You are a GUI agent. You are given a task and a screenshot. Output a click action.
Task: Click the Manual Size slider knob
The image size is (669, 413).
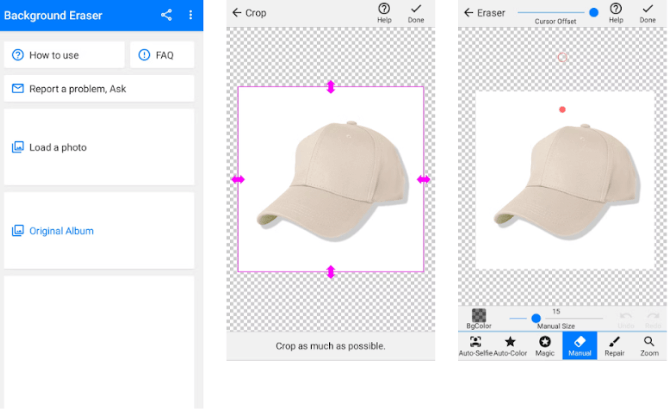(536, 318)
